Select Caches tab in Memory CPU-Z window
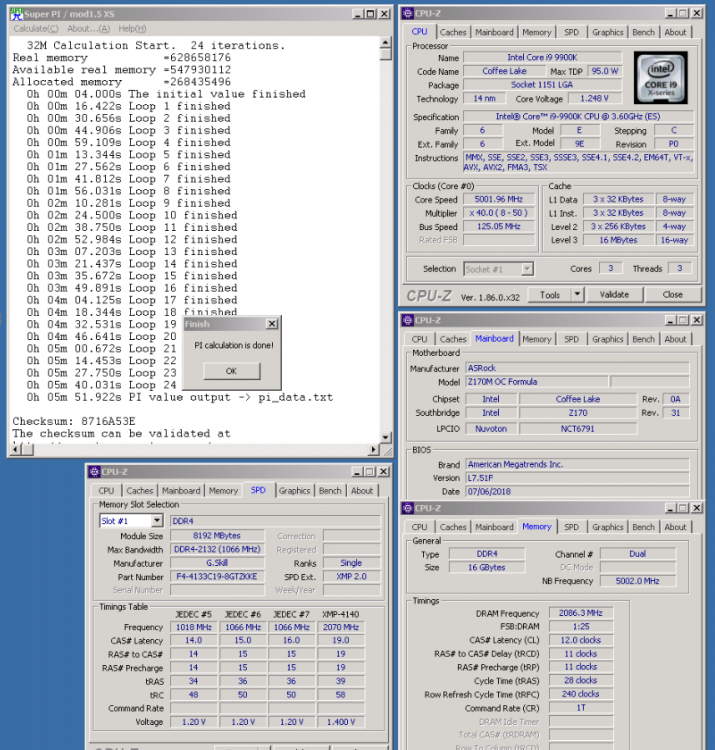 pos(452,527)
